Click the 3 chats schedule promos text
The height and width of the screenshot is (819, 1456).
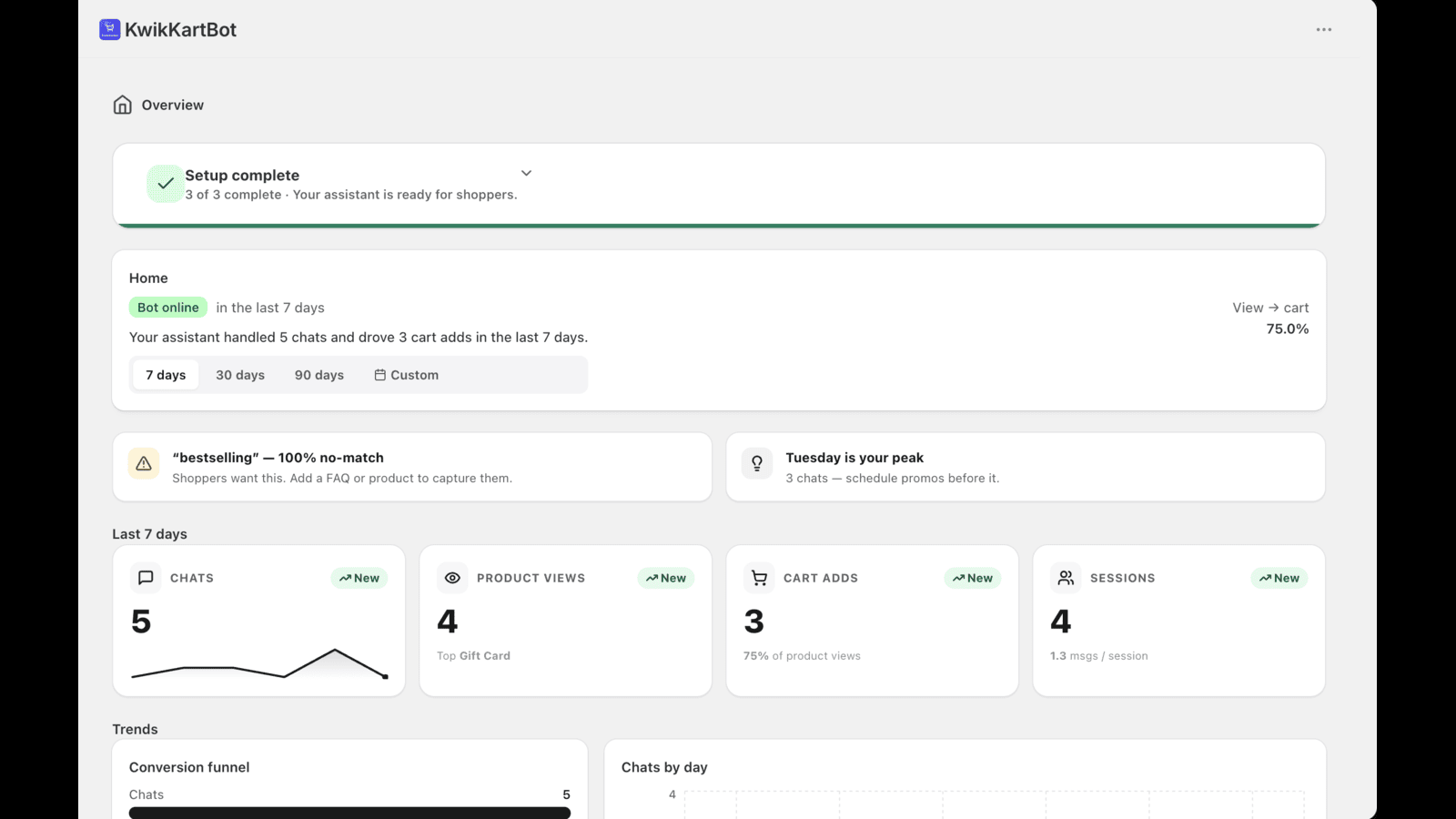[893, 479]
